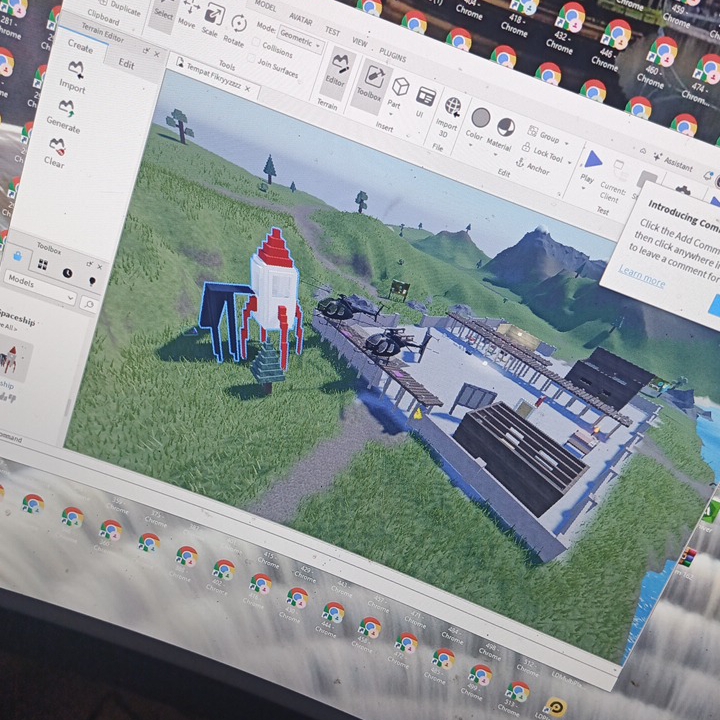720x720 pixels.
Task: Click the Toolbox search magnifier
Action: tap(89, 304)
